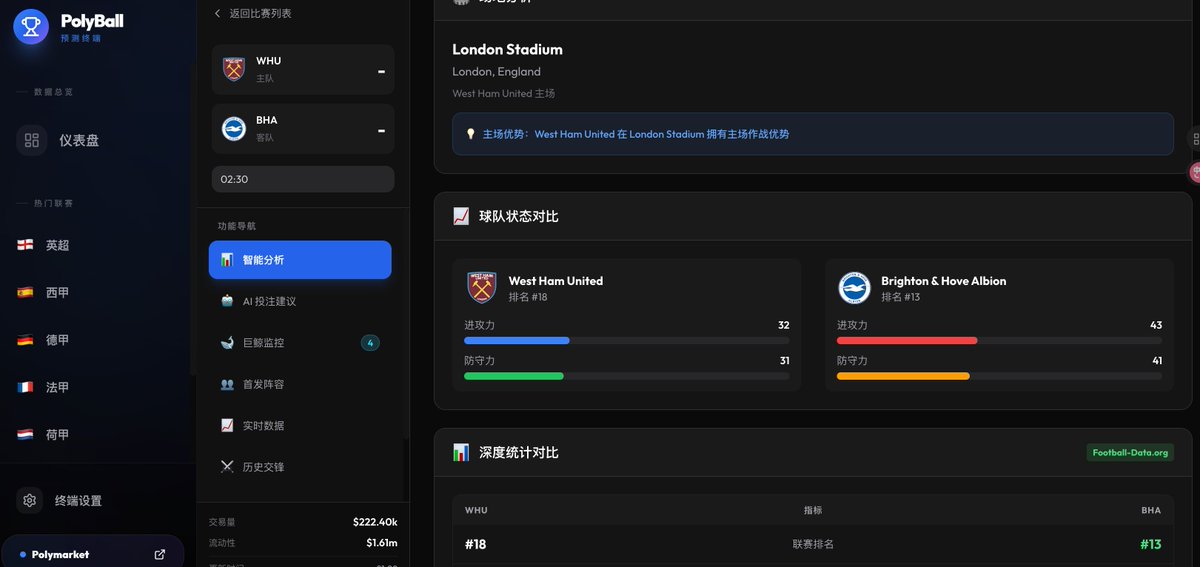Click Brighton & Hove Albion crest in comparison card
Screen dimensions: 1200x567
click(x=854, y=288)
